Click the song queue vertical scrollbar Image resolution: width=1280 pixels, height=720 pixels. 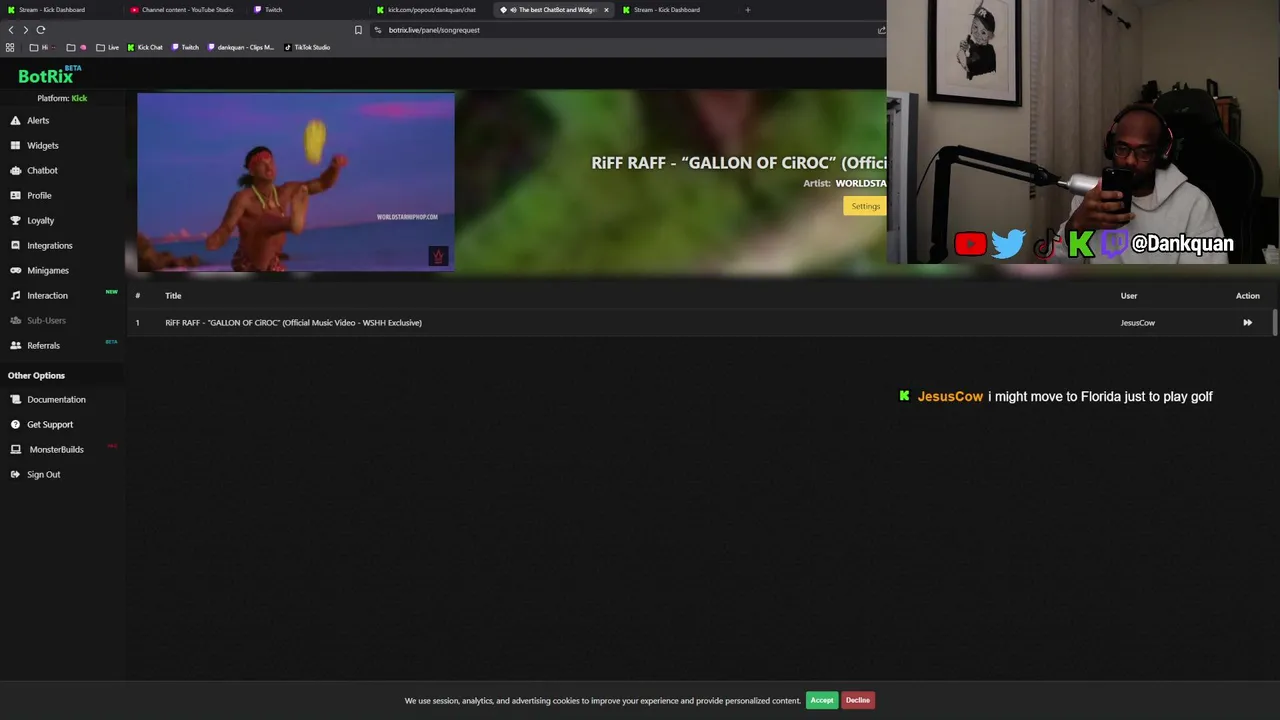[x=1275, y=322]
